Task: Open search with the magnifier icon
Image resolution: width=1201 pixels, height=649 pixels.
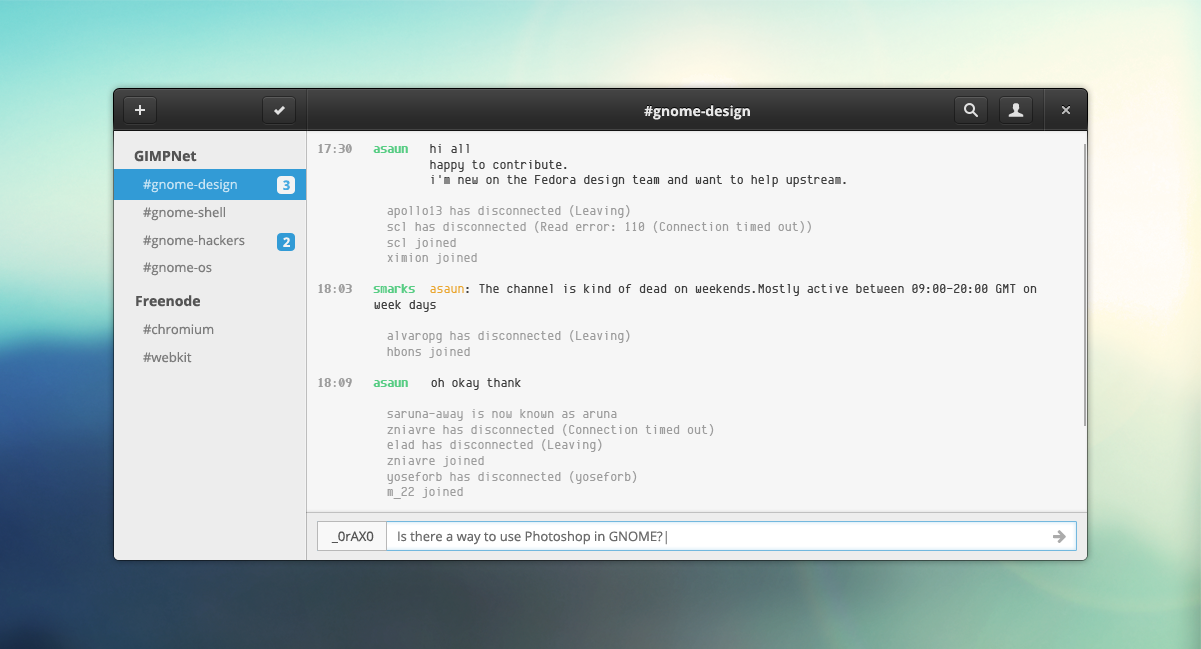Action: [970, 110]
